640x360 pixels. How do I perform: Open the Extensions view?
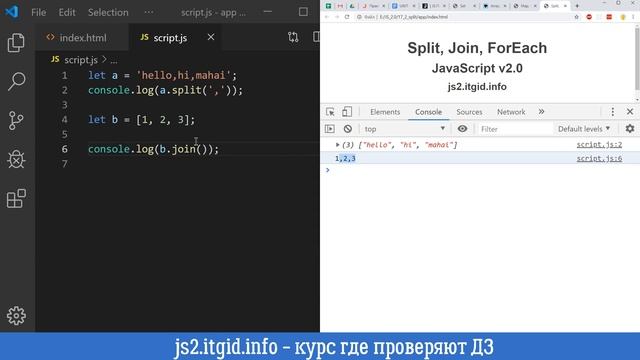[x=16, y=198]
